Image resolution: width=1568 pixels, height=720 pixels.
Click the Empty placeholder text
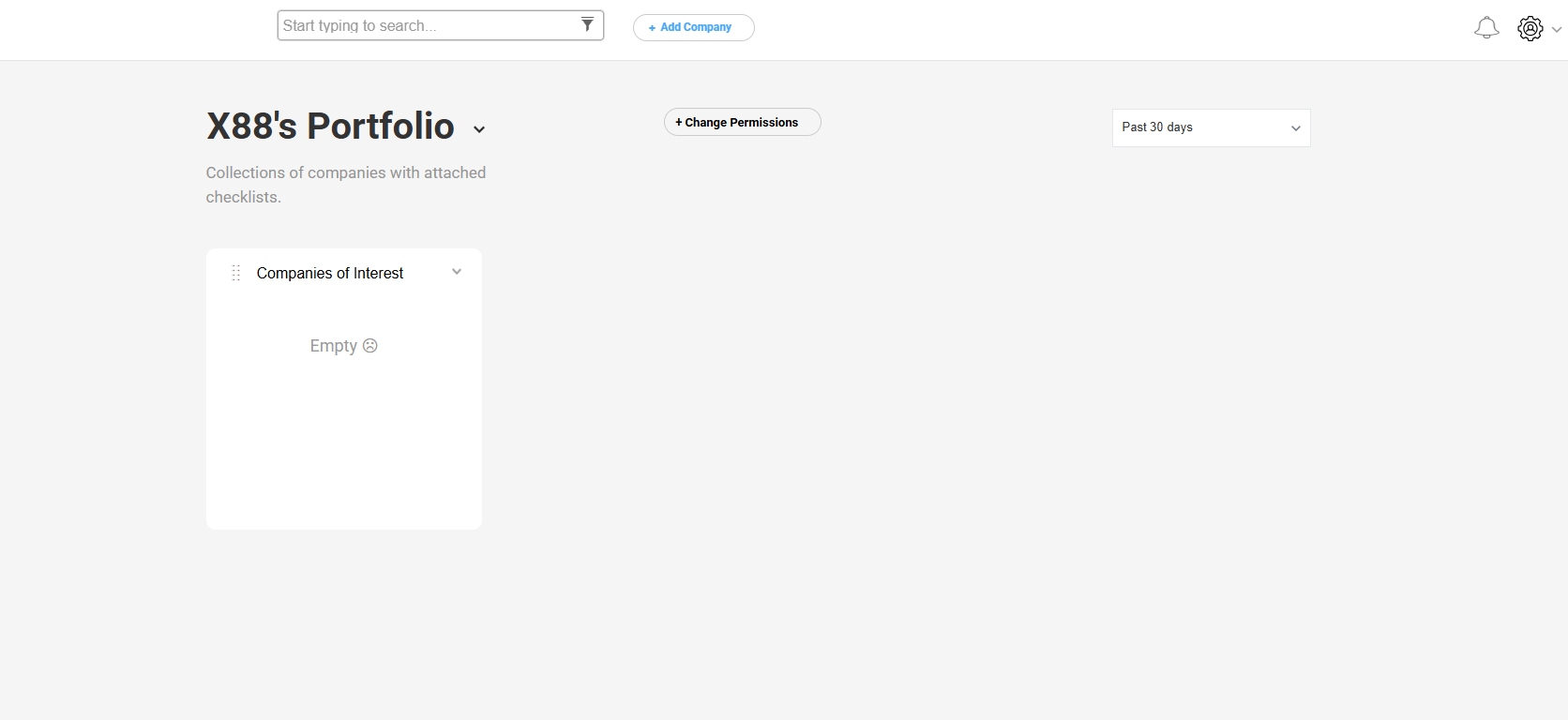pos(333,346)
